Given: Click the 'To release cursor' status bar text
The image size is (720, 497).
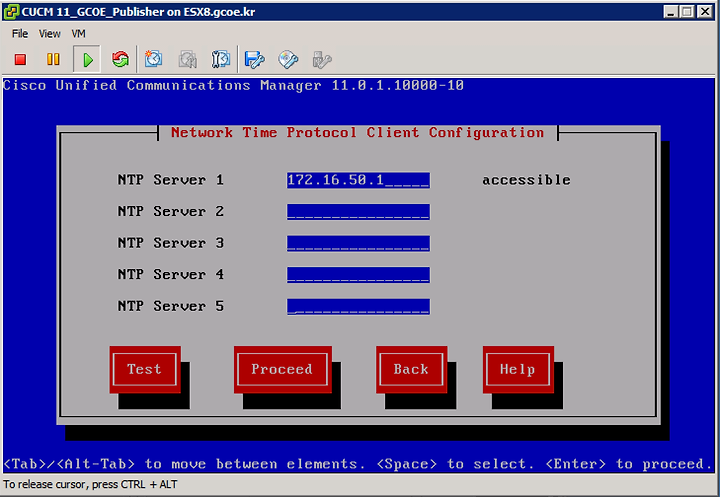Looking at the screenshot, I should tap(90, 485).
